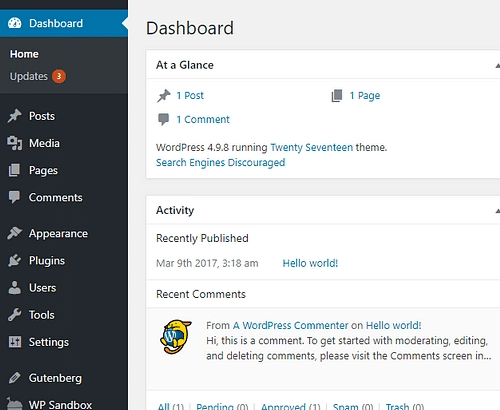Click the pages icon beside 1 Page
The width and height of the screenshot is (500, 410).
(x=337, y=96)
